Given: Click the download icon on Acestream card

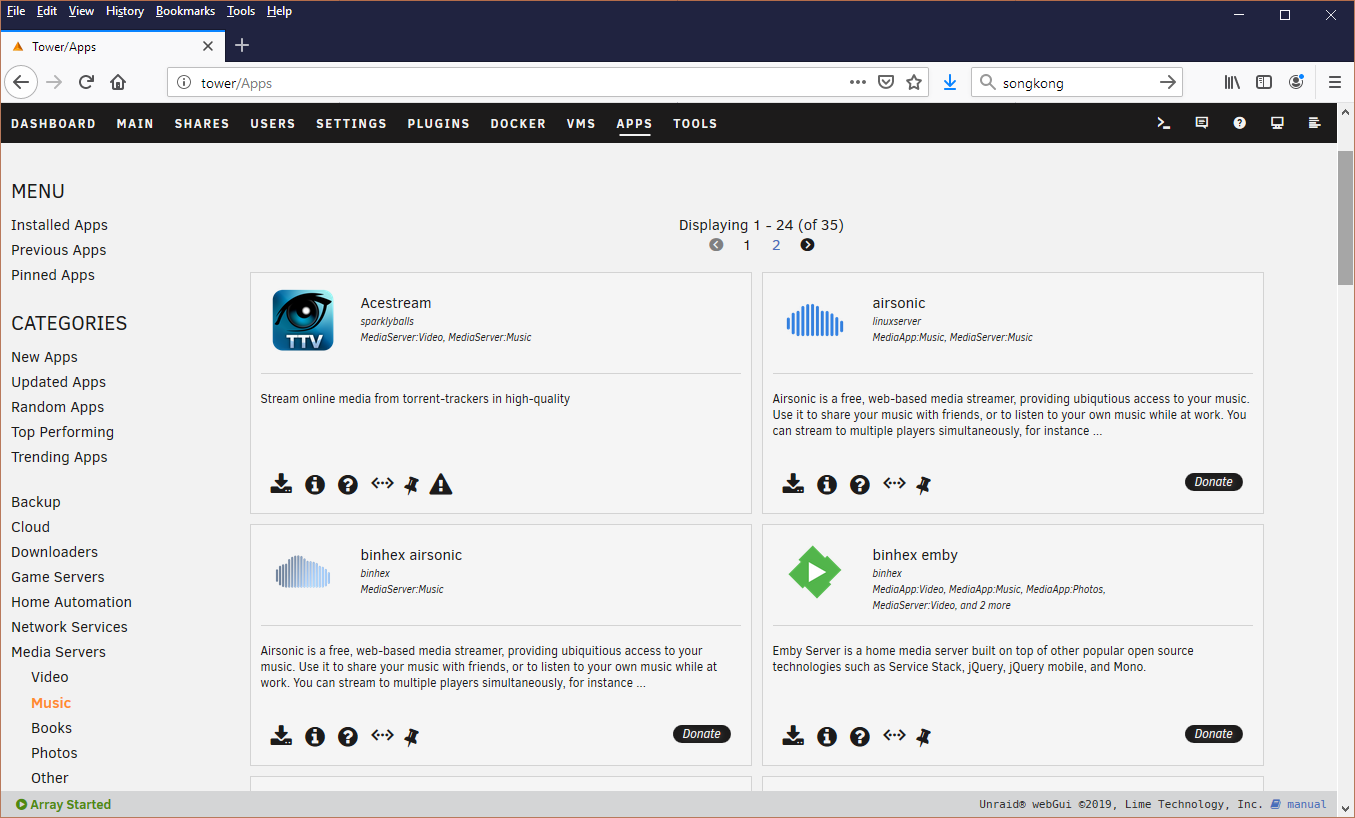Looking at the screenshot, I should (x=281, y=485).
